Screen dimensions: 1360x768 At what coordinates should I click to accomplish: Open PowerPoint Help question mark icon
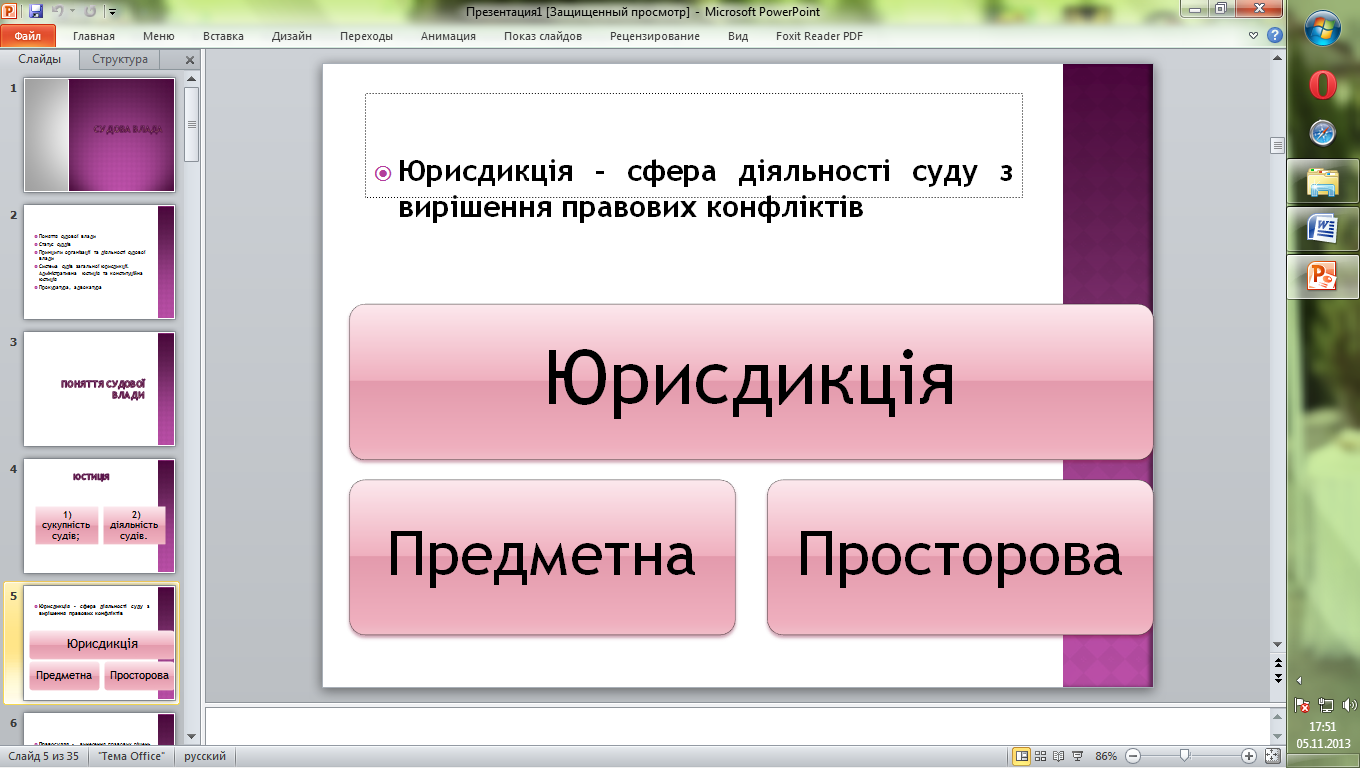coord(1275,35)
